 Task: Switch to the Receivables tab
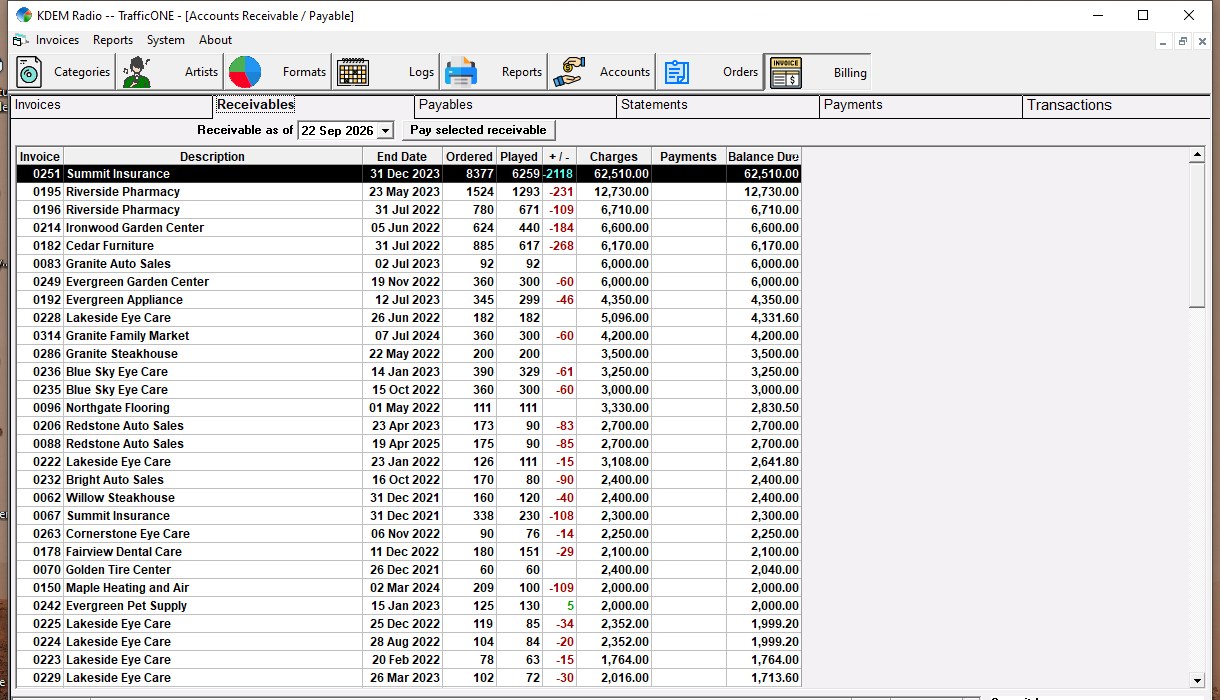[x=314, y=105]
